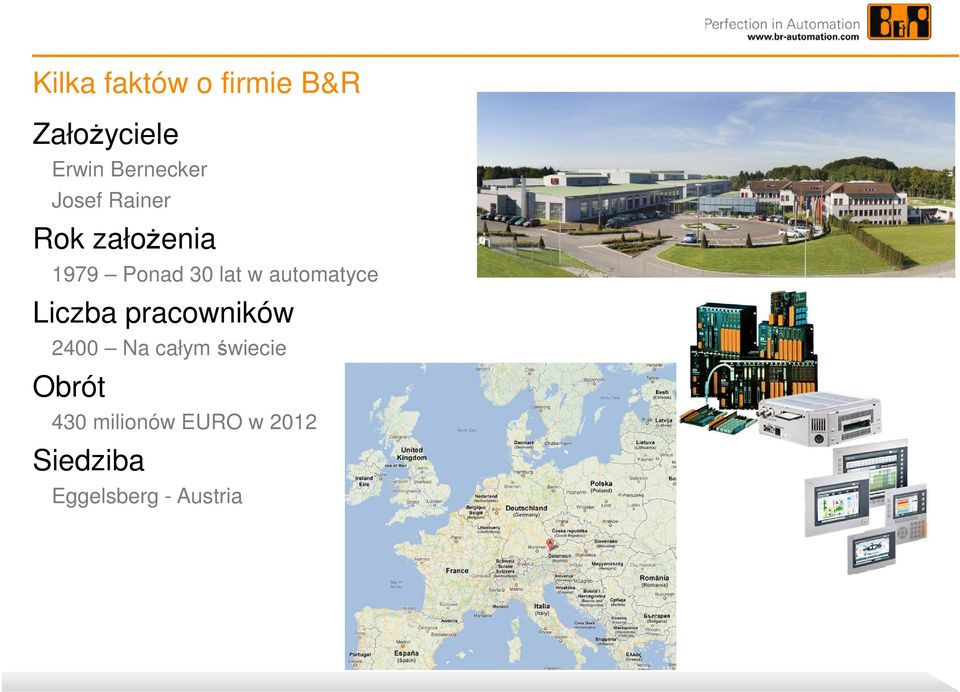The height and width of the screenshot is (692, 960).
Task: Click the B&R logo in the header
Action: coord(899,21)
